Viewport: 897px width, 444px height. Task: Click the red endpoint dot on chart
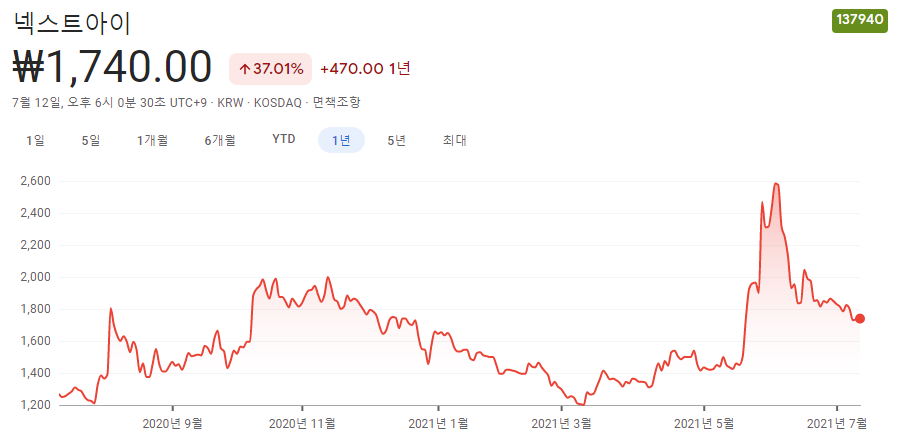[859, 319]
